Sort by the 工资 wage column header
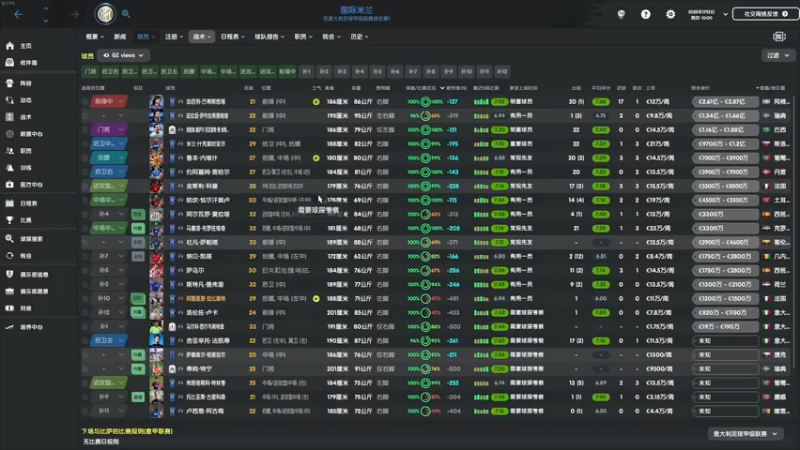The height and width of the screenshot is (450, 800). click(x=651, y=88)
